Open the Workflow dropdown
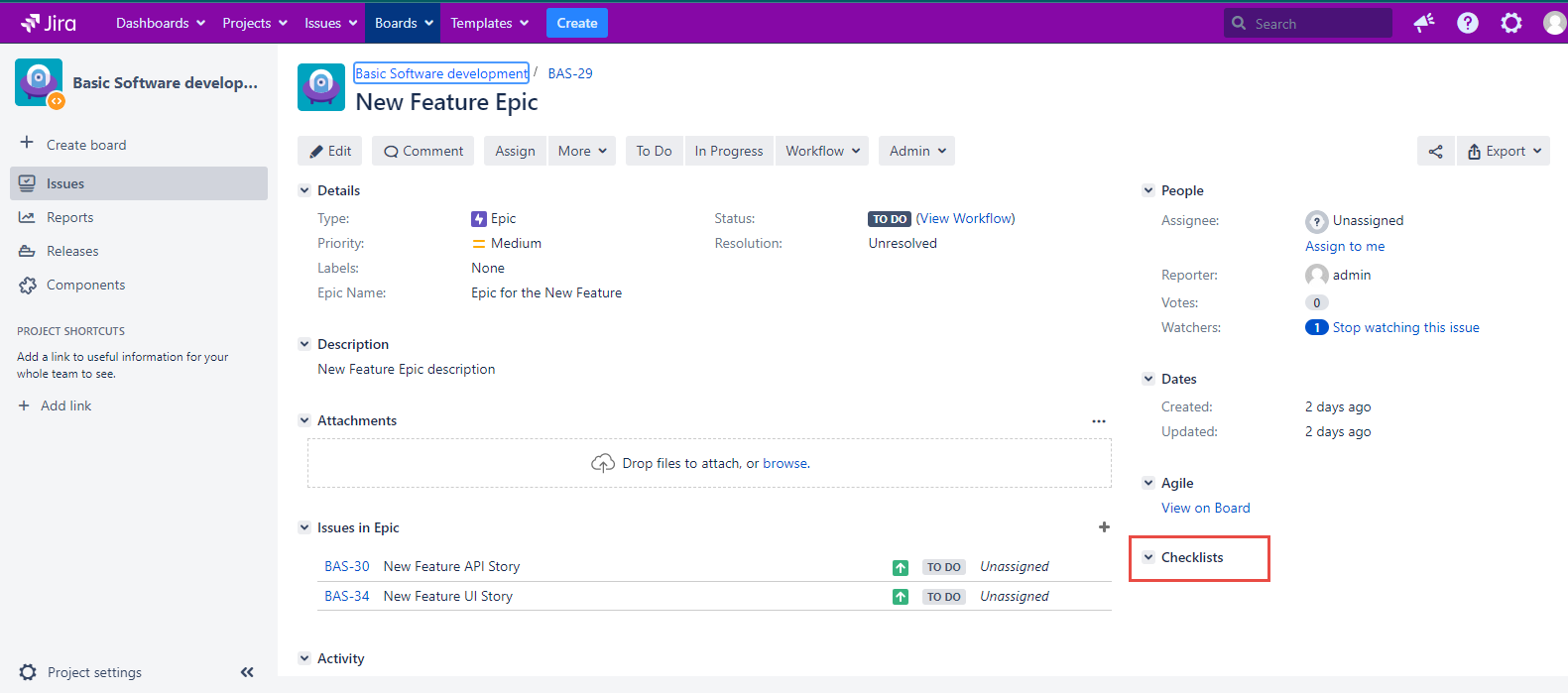 pyautogui.click(x=822, y=152)
